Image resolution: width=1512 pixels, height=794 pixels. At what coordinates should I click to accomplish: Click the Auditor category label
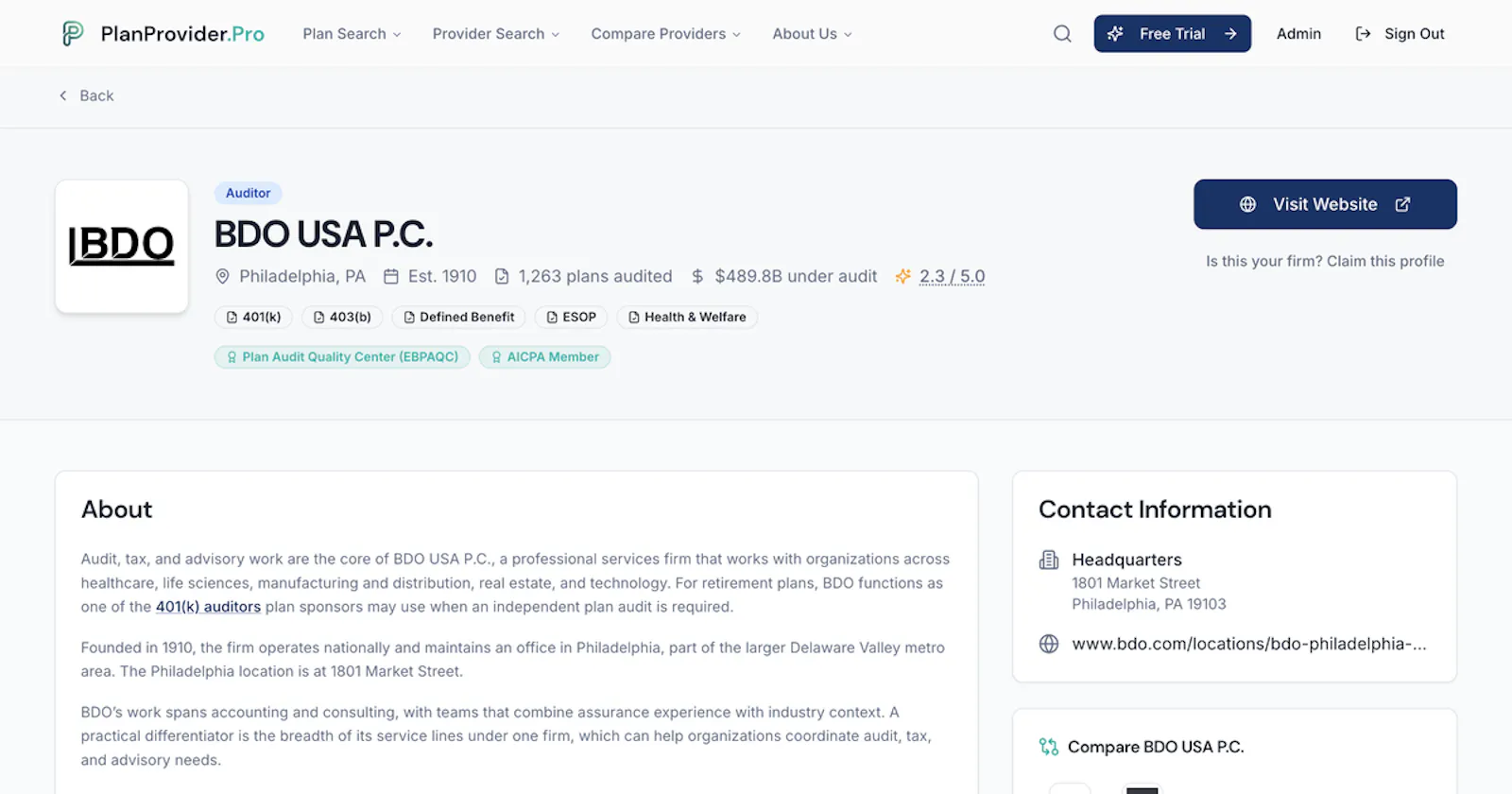[x=248, y=193]
